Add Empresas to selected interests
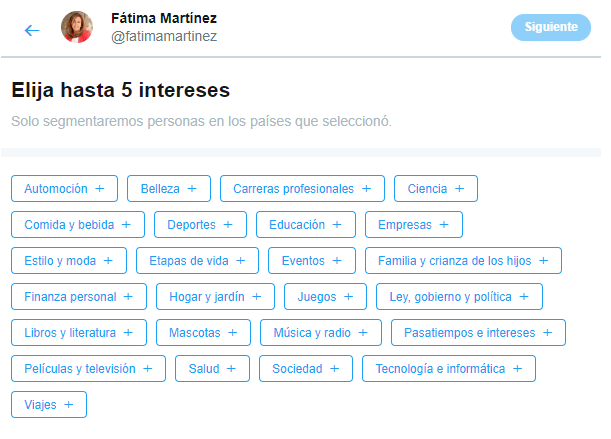611x439 pixels. point(413,224)
